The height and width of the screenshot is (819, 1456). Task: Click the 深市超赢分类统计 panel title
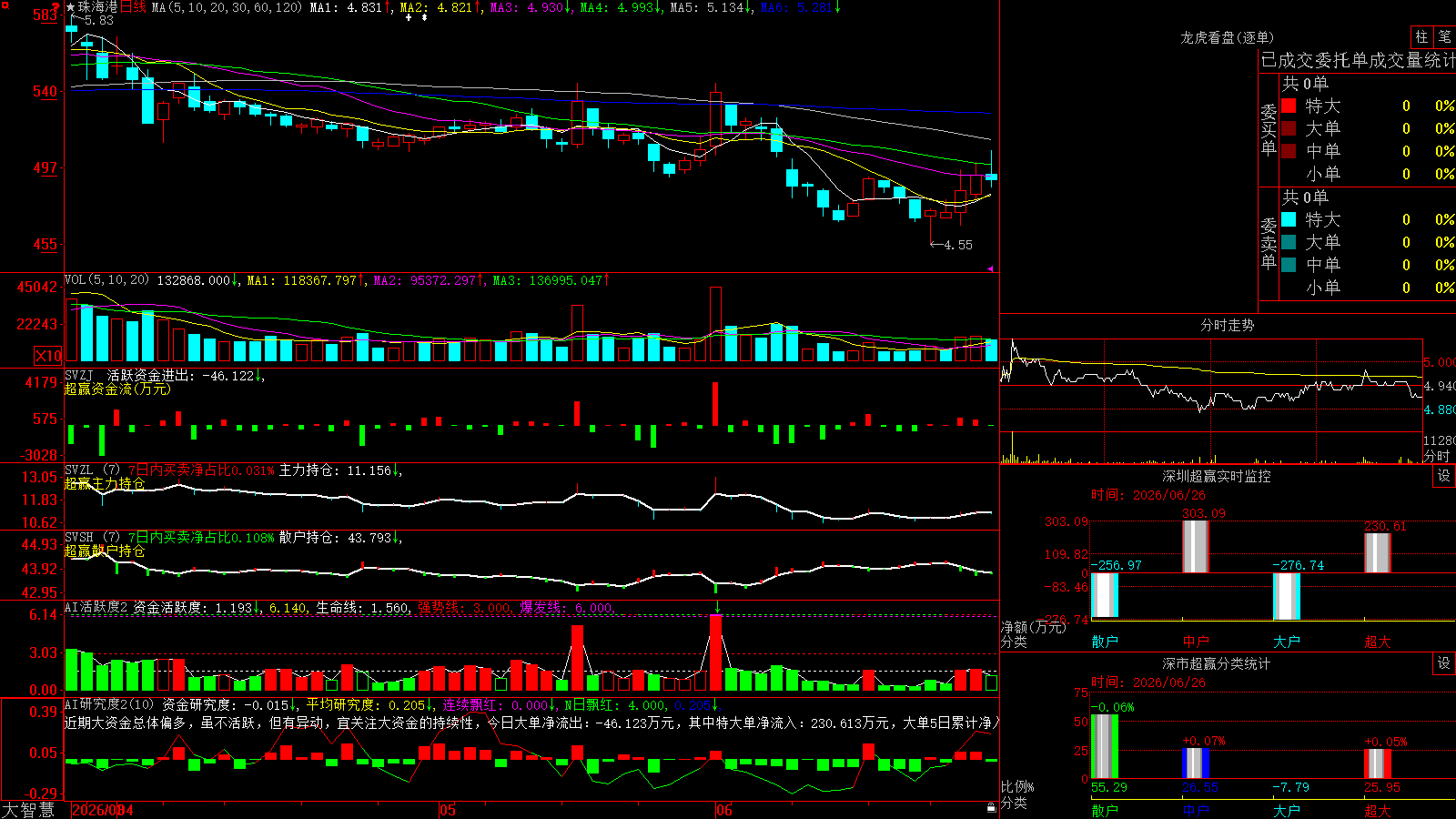point(1217,663)
